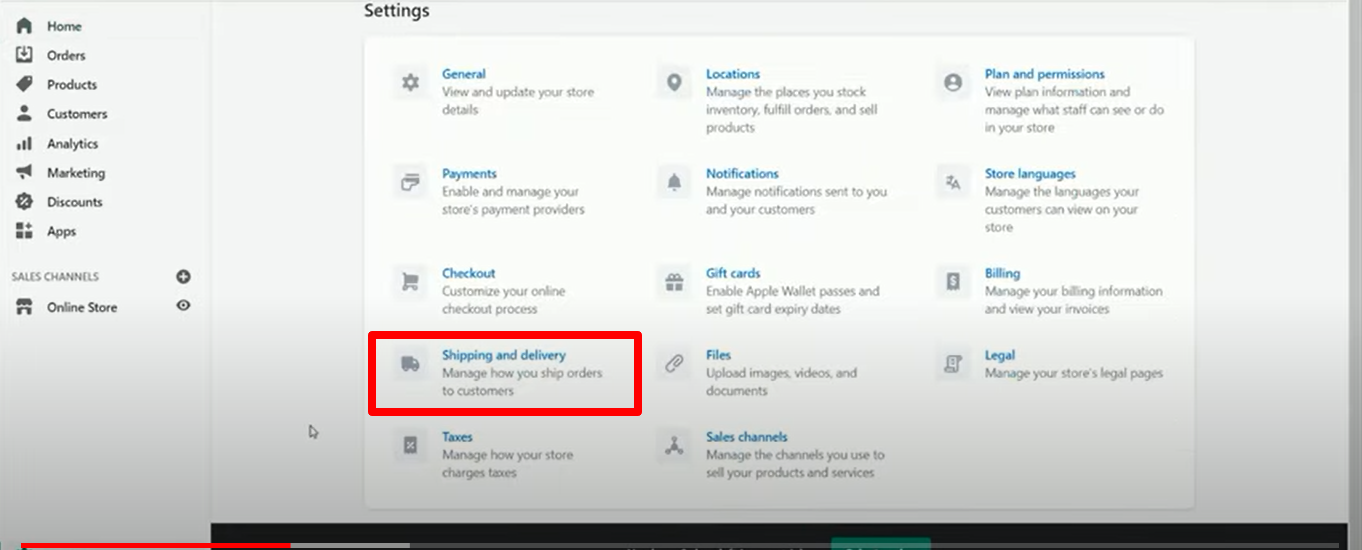
Task: Click text "Manage how you ship orders"
Action: 522,373
